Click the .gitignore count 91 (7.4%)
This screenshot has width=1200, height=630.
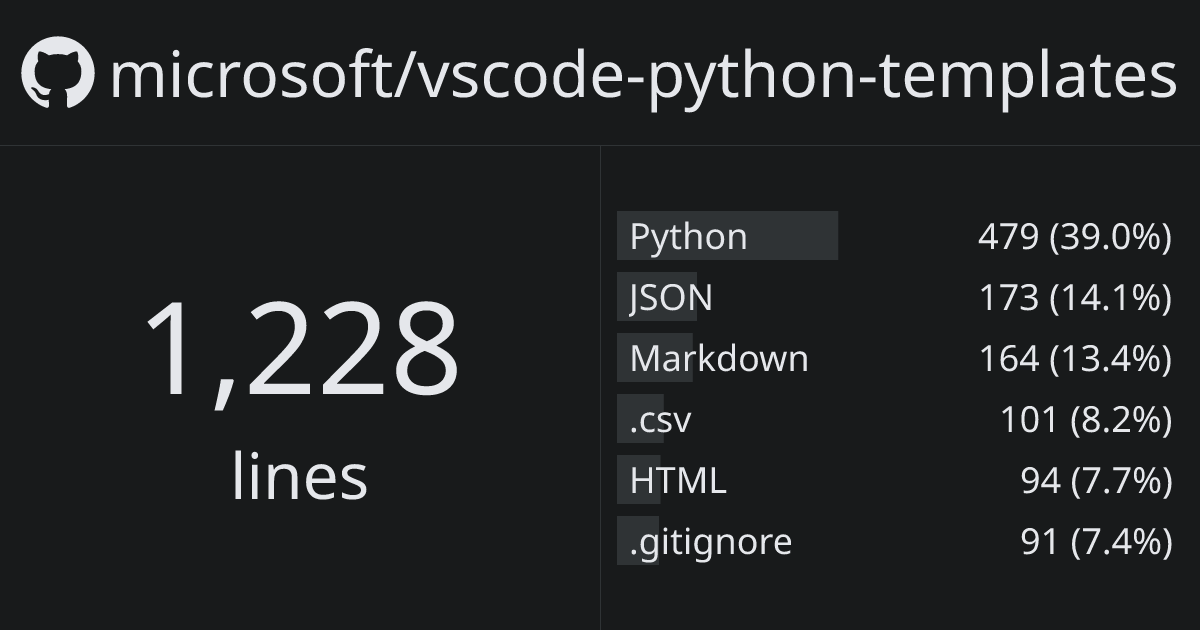1096,542
